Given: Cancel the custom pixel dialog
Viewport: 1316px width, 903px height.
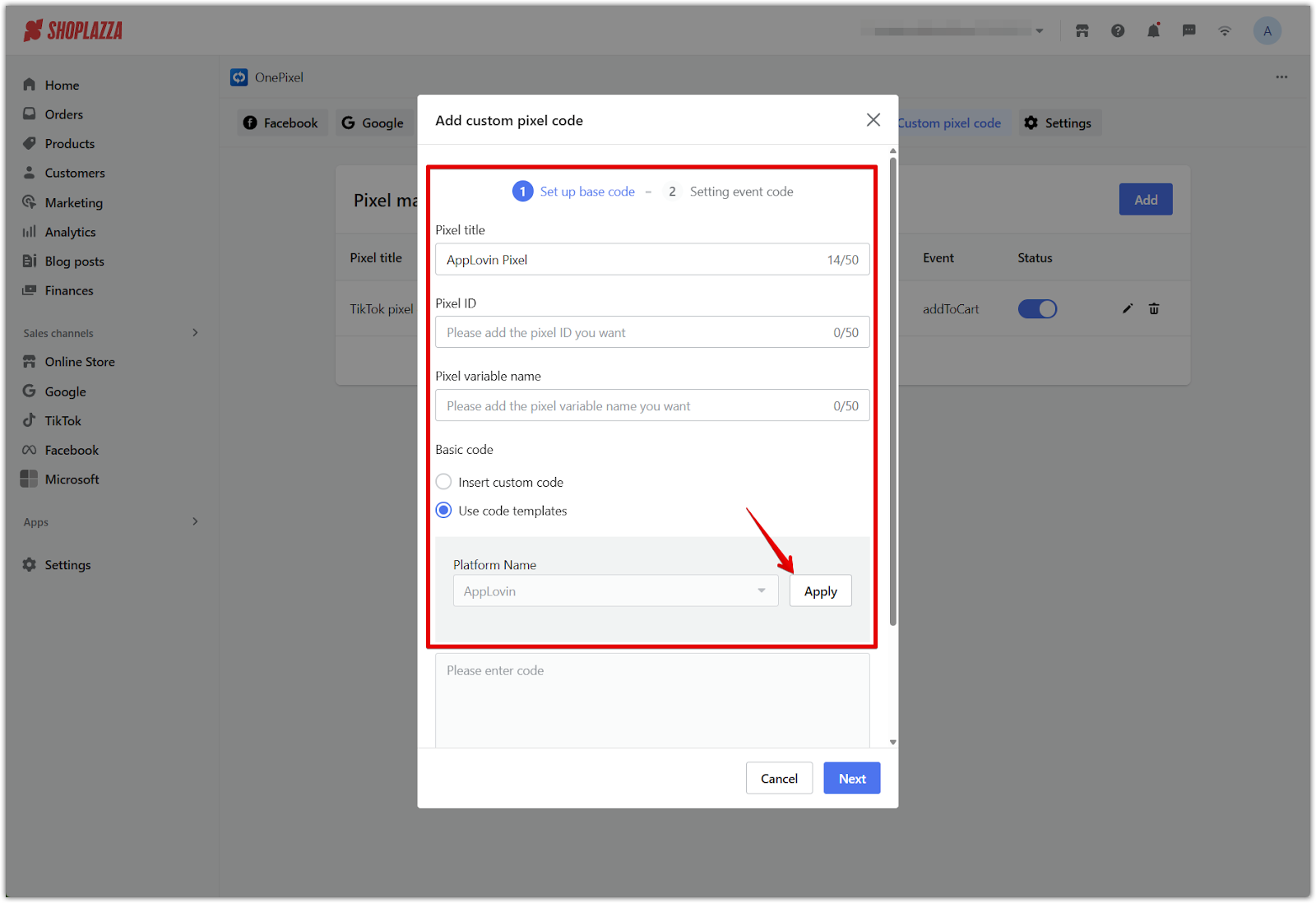Looking at the screenshot, I should click(x=779, y=778).
